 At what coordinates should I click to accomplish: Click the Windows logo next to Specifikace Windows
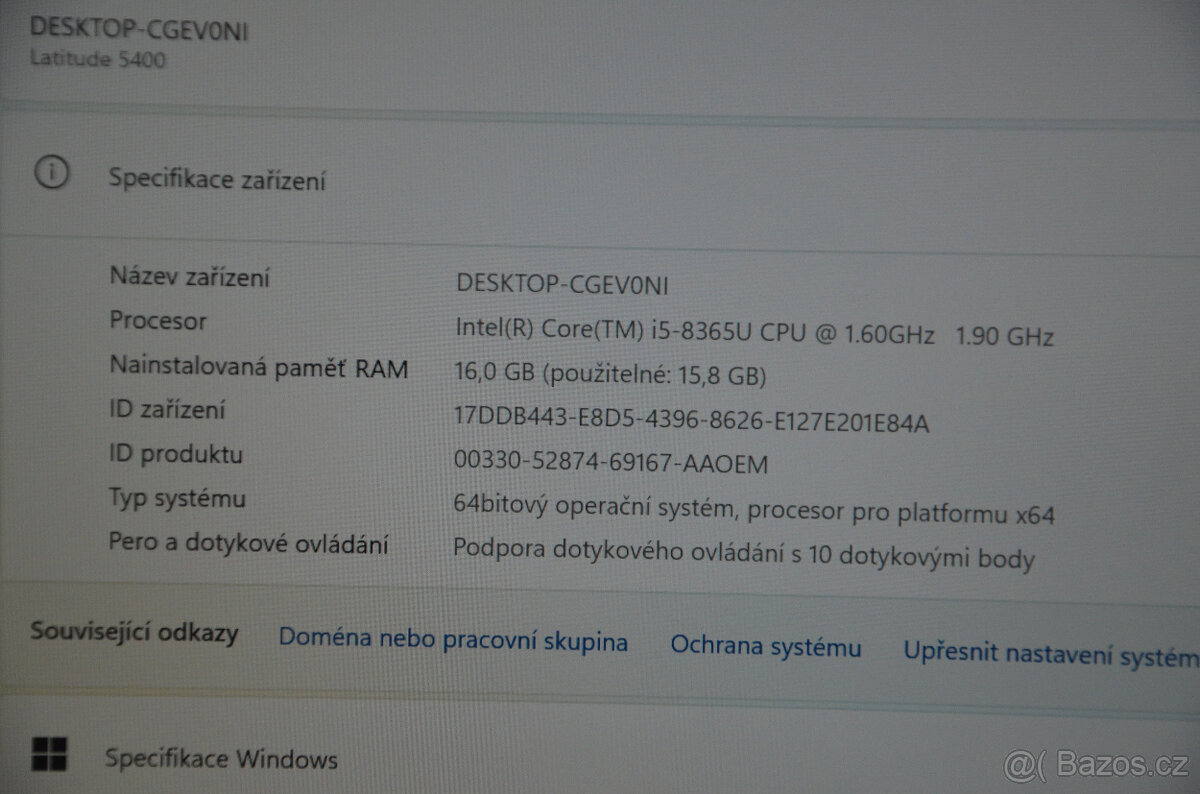click(x=50, y=757)
